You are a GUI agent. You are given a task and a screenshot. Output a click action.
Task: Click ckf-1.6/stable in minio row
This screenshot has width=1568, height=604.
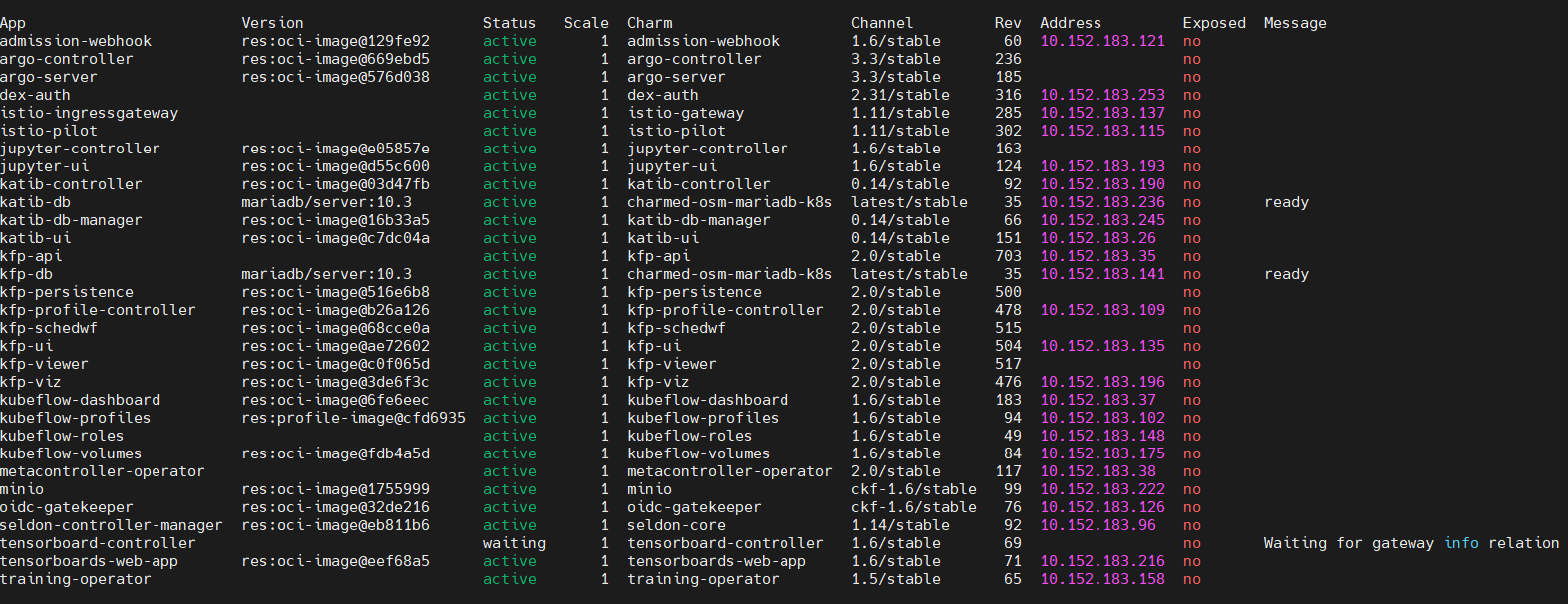pyautogui.click(x=914, y=489)
